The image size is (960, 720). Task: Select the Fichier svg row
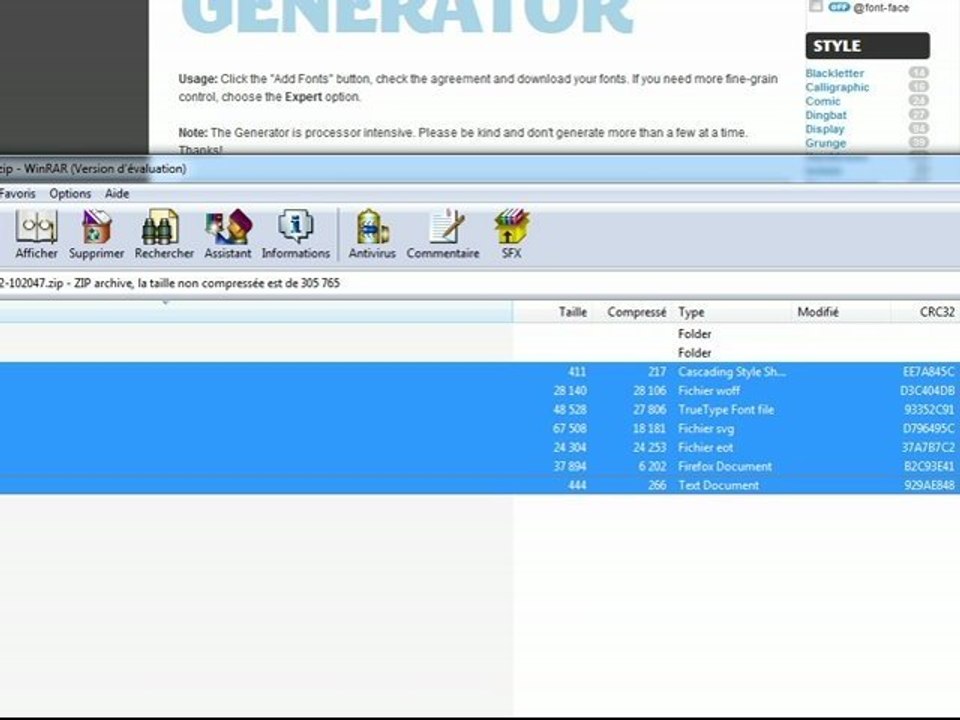point(480,429)
